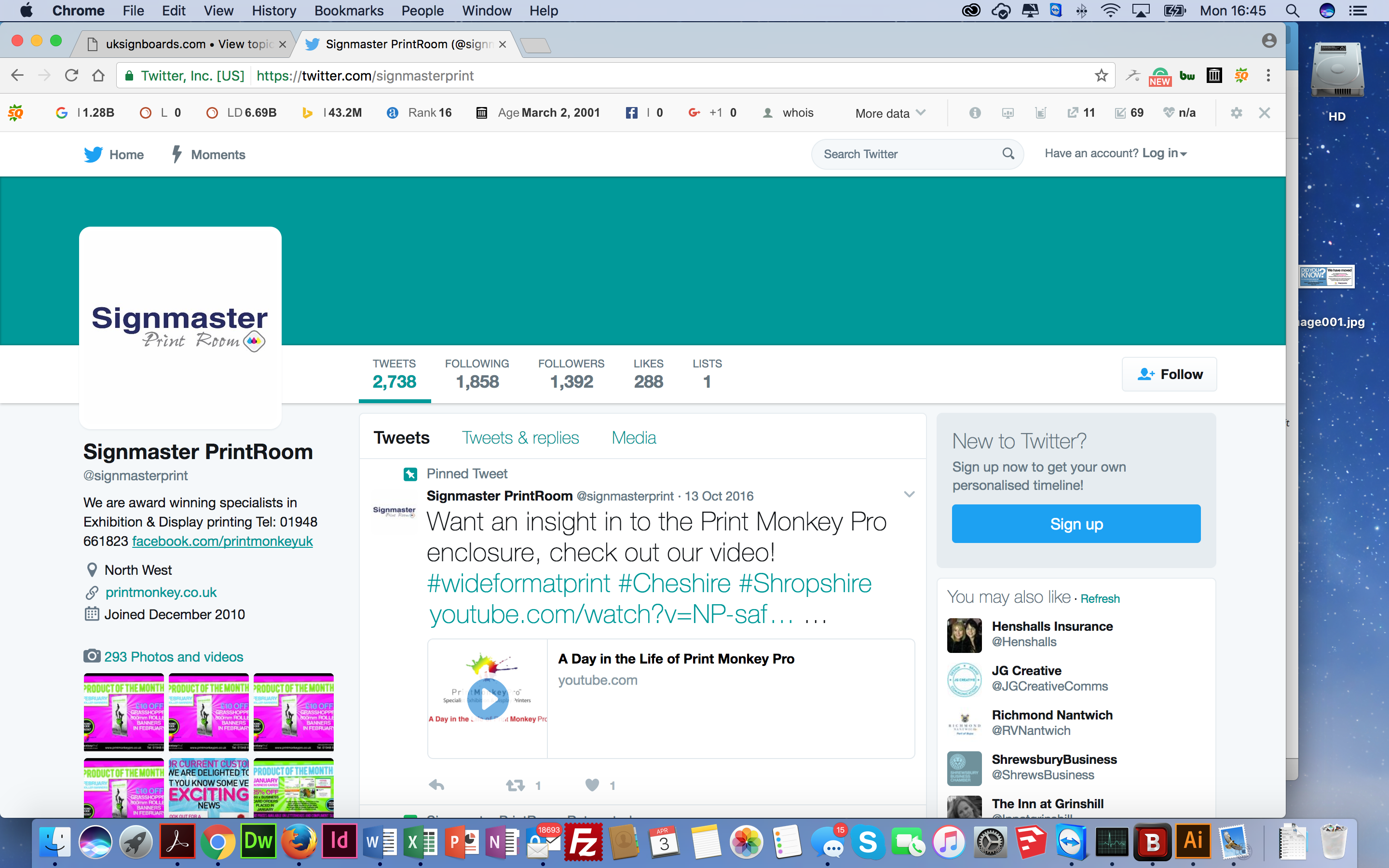
Task: Open SEOquake settings gear icon
Action: point(1236,113)
